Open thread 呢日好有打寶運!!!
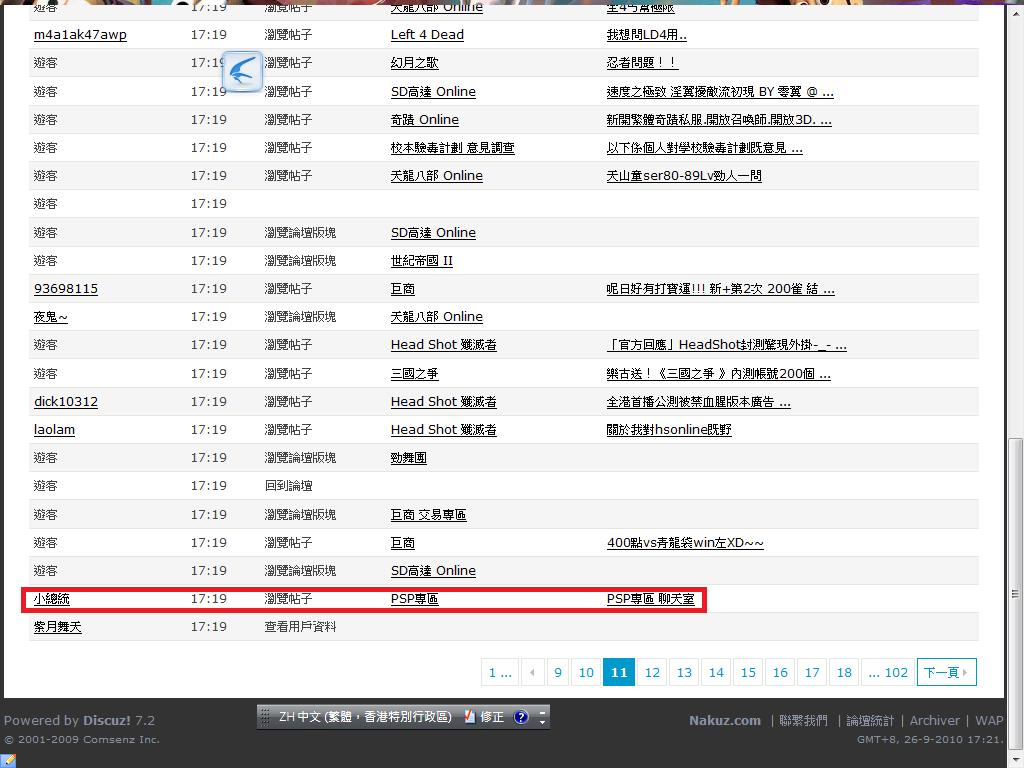Image resolution: width=1024 pixels, height=768 pixels. pyautogui.click(x=720, y=289)
